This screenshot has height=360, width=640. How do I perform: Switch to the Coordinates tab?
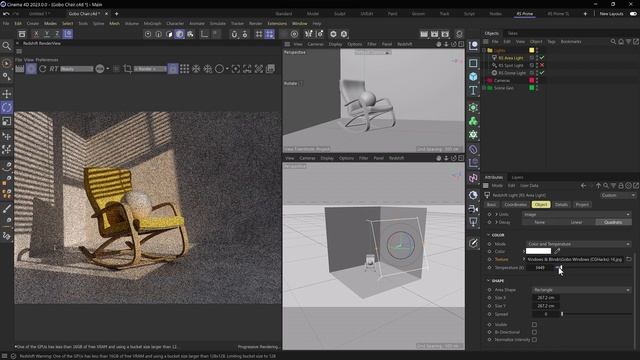(516, 204)
